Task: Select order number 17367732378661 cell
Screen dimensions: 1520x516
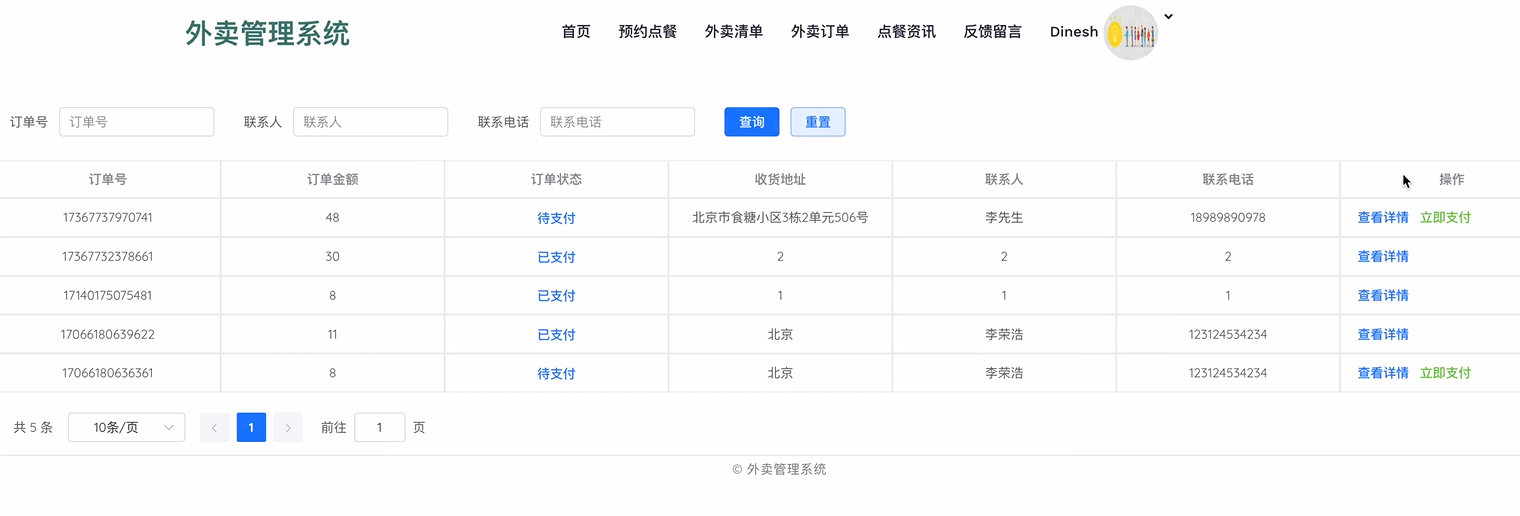Action: (108, 257)
